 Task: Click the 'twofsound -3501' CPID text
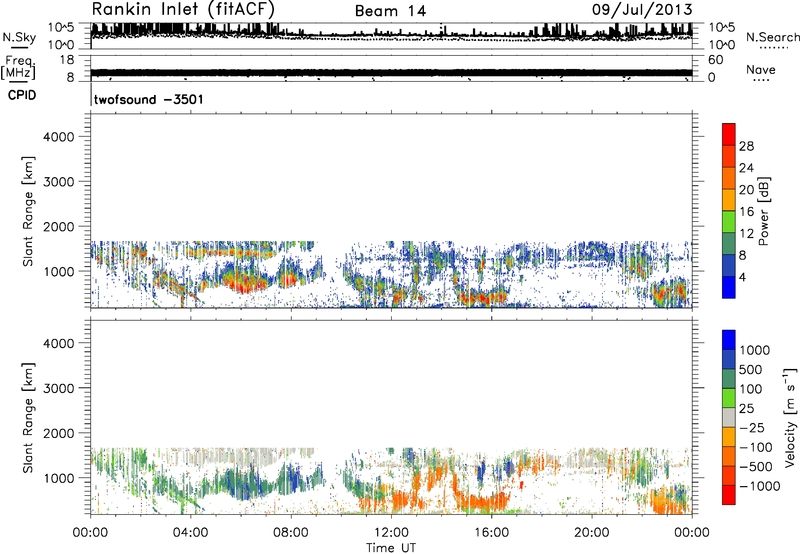(x=148, y=99)
